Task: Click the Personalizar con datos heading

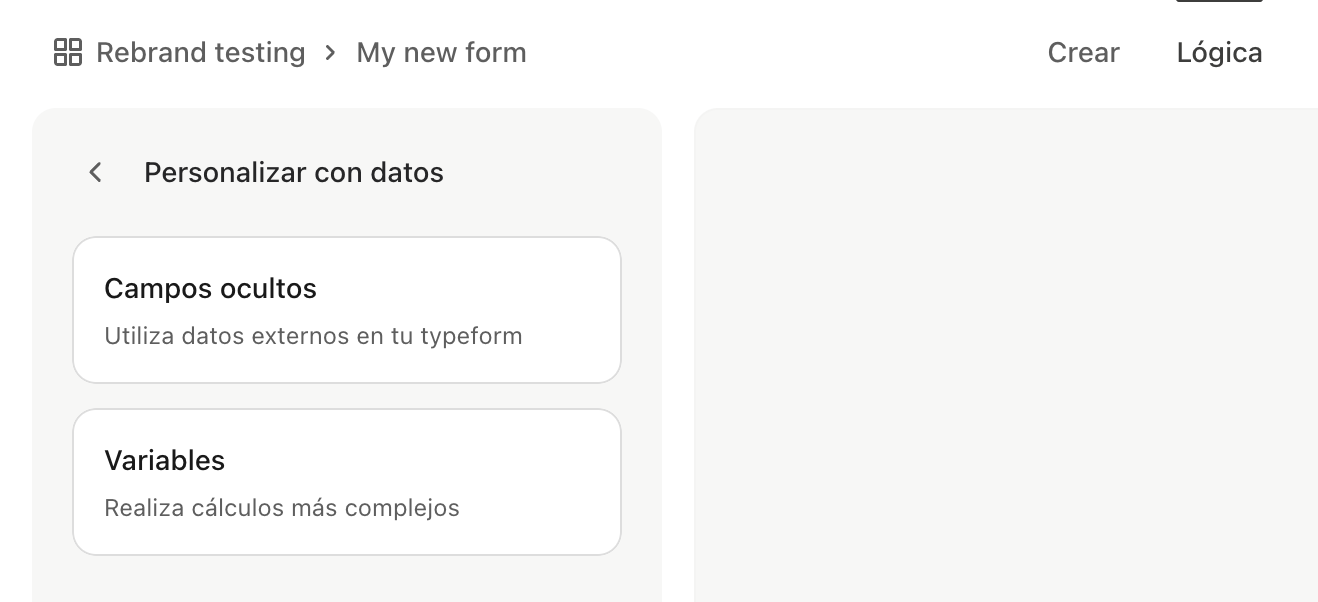Action: click(294, 172)
